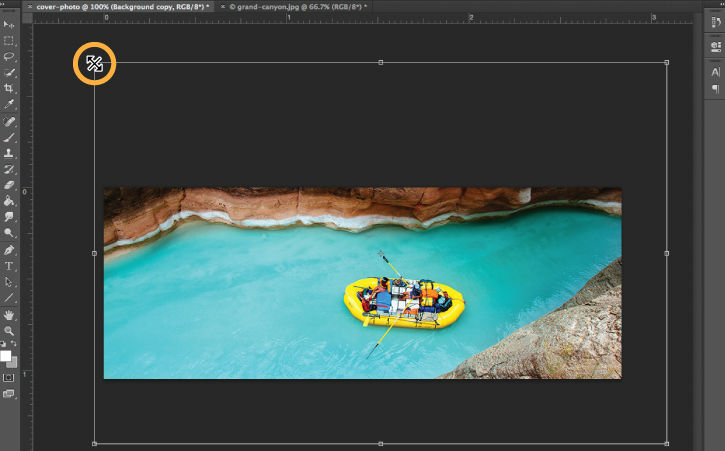
Task: Click the top-right corner transform handle
Action: tap(666, 62)
